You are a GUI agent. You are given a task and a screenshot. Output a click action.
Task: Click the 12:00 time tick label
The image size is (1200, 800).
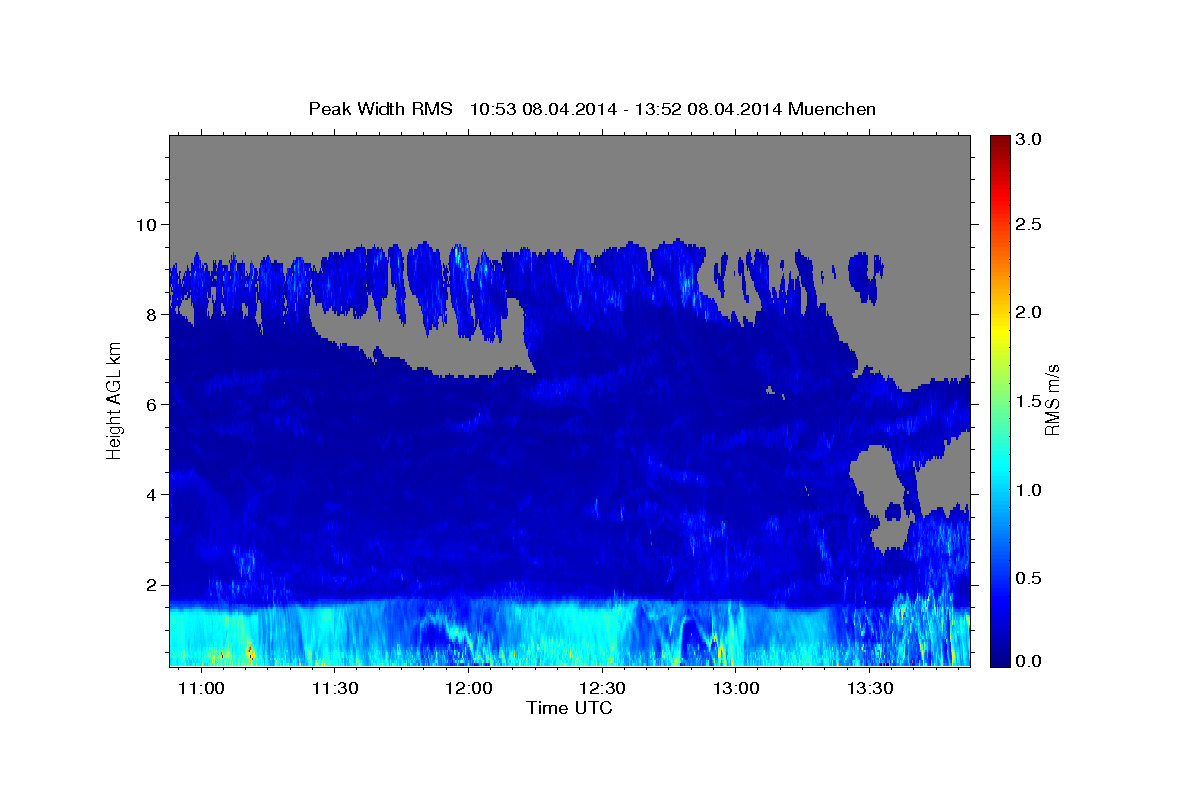coord(469,689)
